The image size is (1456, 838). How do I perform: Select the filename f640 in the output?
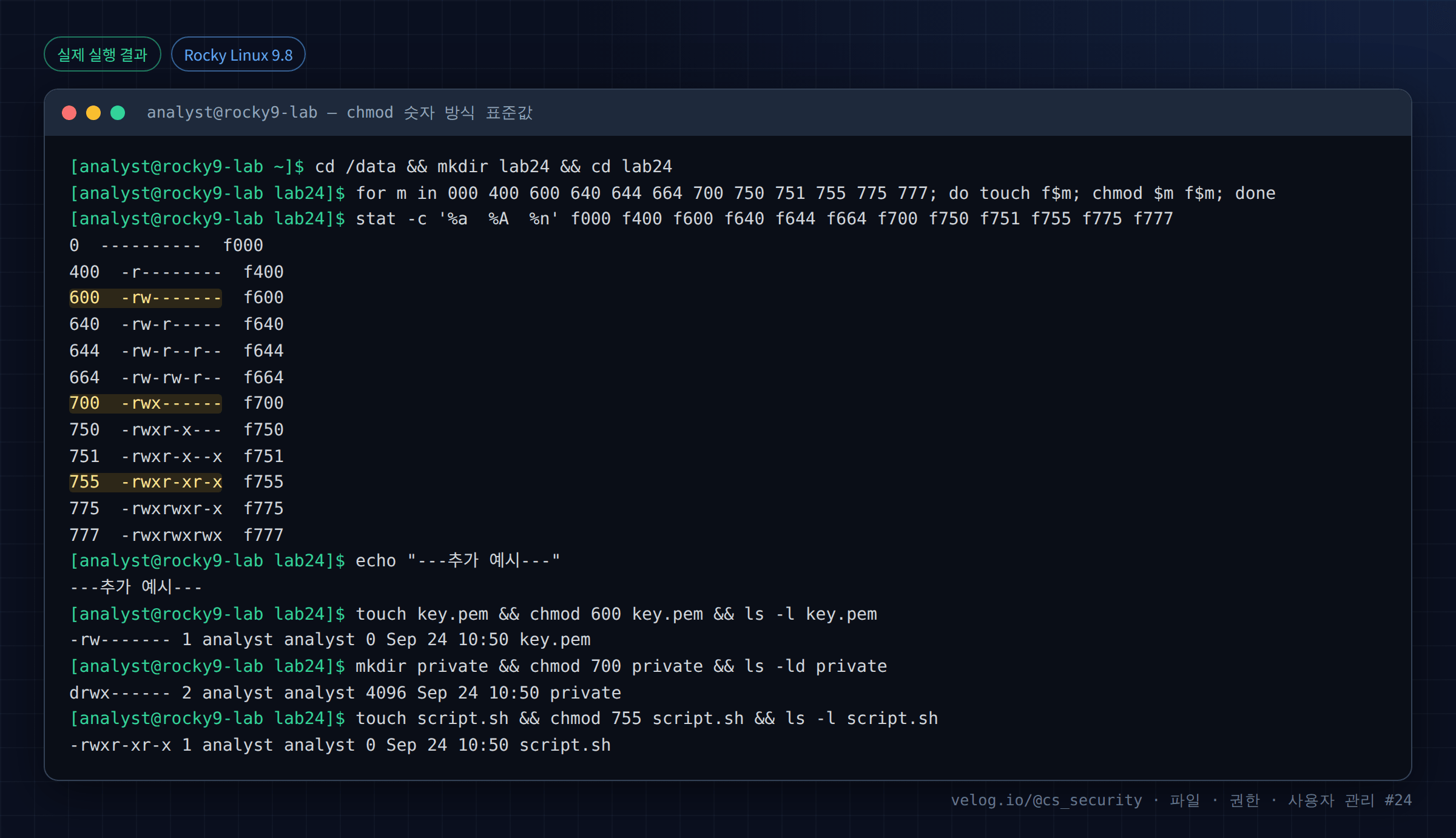coord(264,324)
